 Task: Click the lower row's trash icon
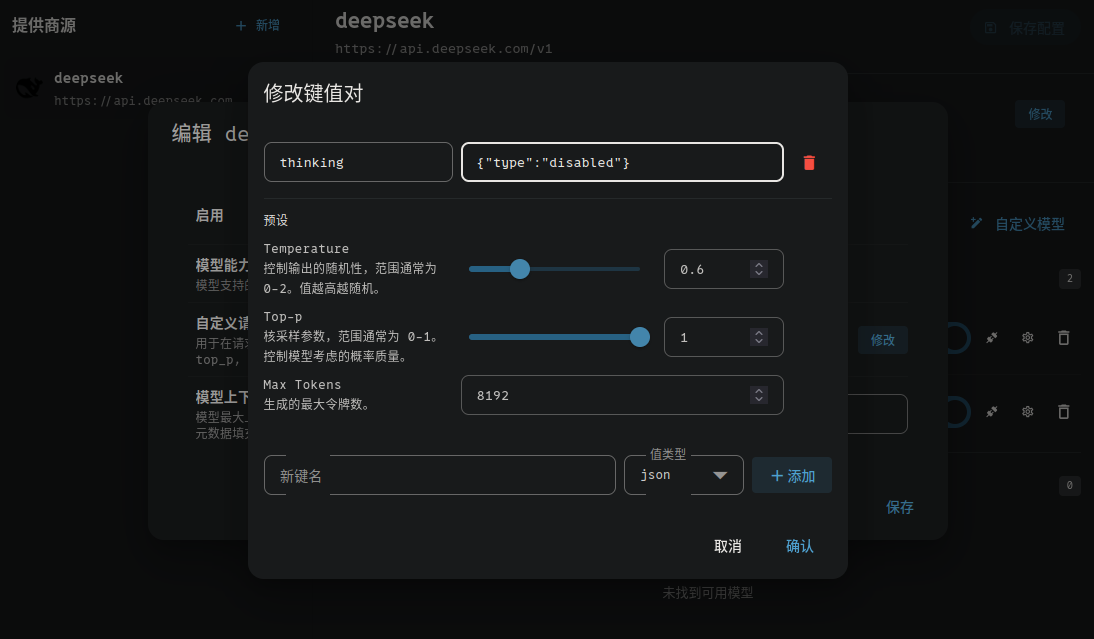[x=1063, y=412]
